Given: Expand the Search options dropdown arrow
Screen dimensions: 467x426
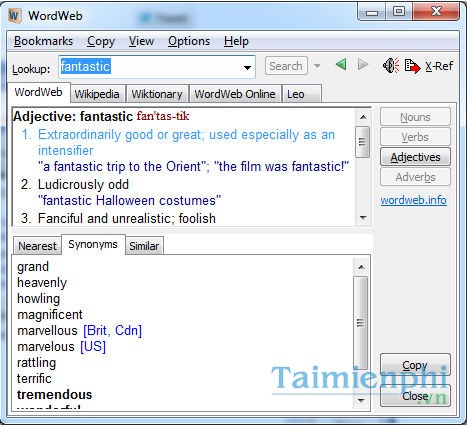Looking at the screenshot, I should (317, 66).
